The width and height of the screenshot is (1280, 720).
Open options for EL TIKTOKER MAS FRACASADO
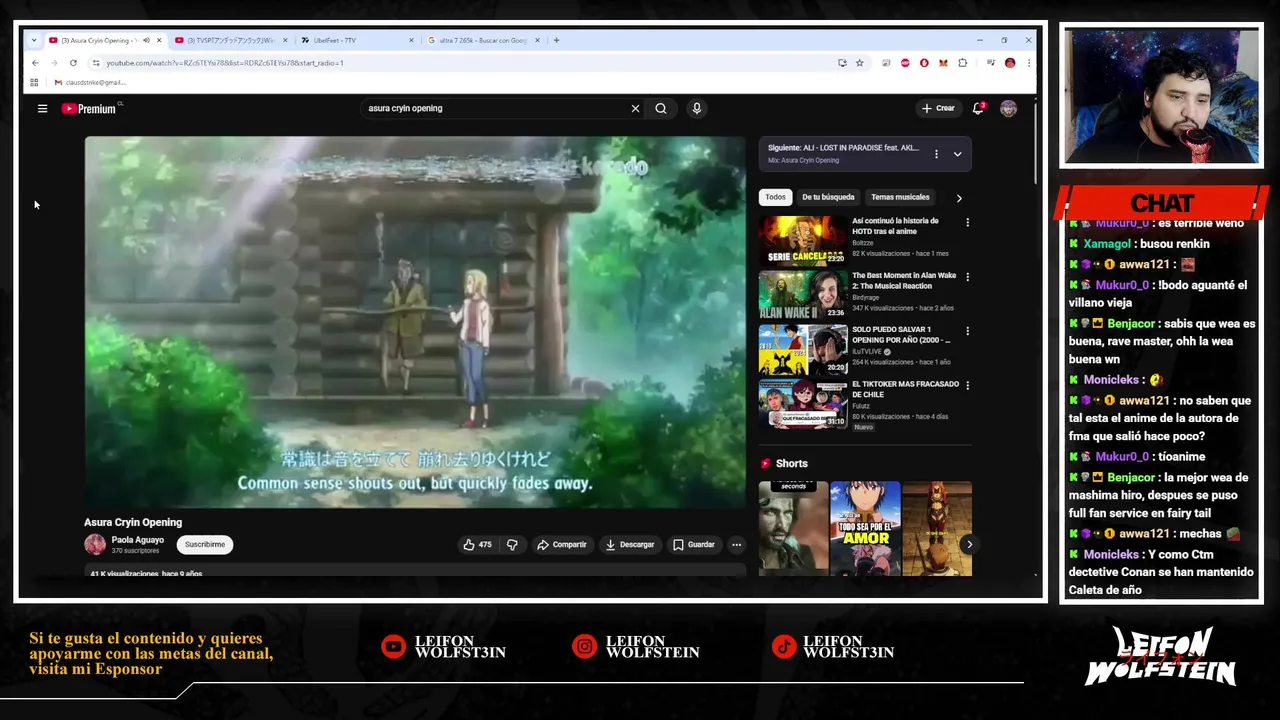coord(967,385)
